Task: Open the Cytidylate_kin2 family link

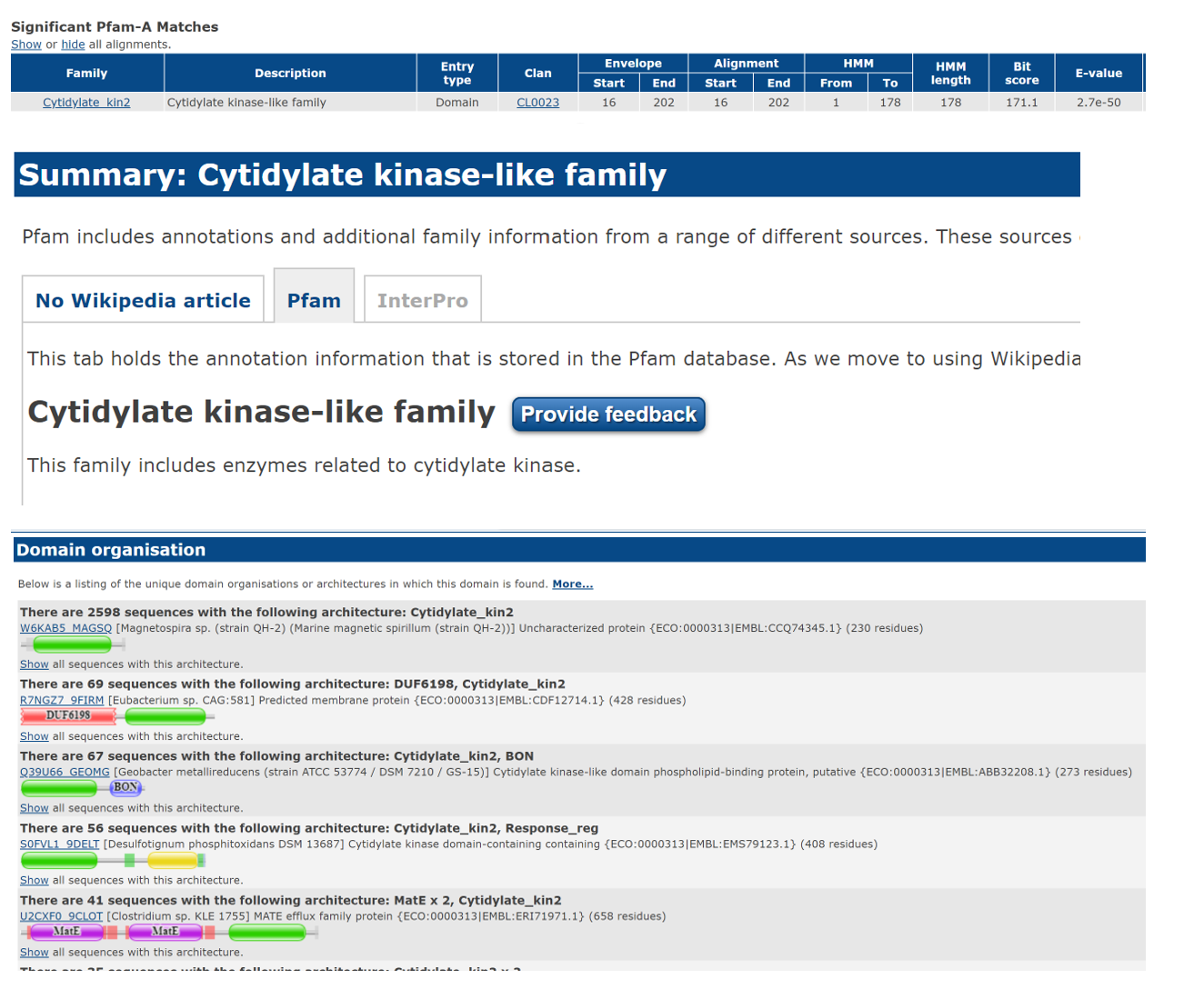Action: [86, 103]
